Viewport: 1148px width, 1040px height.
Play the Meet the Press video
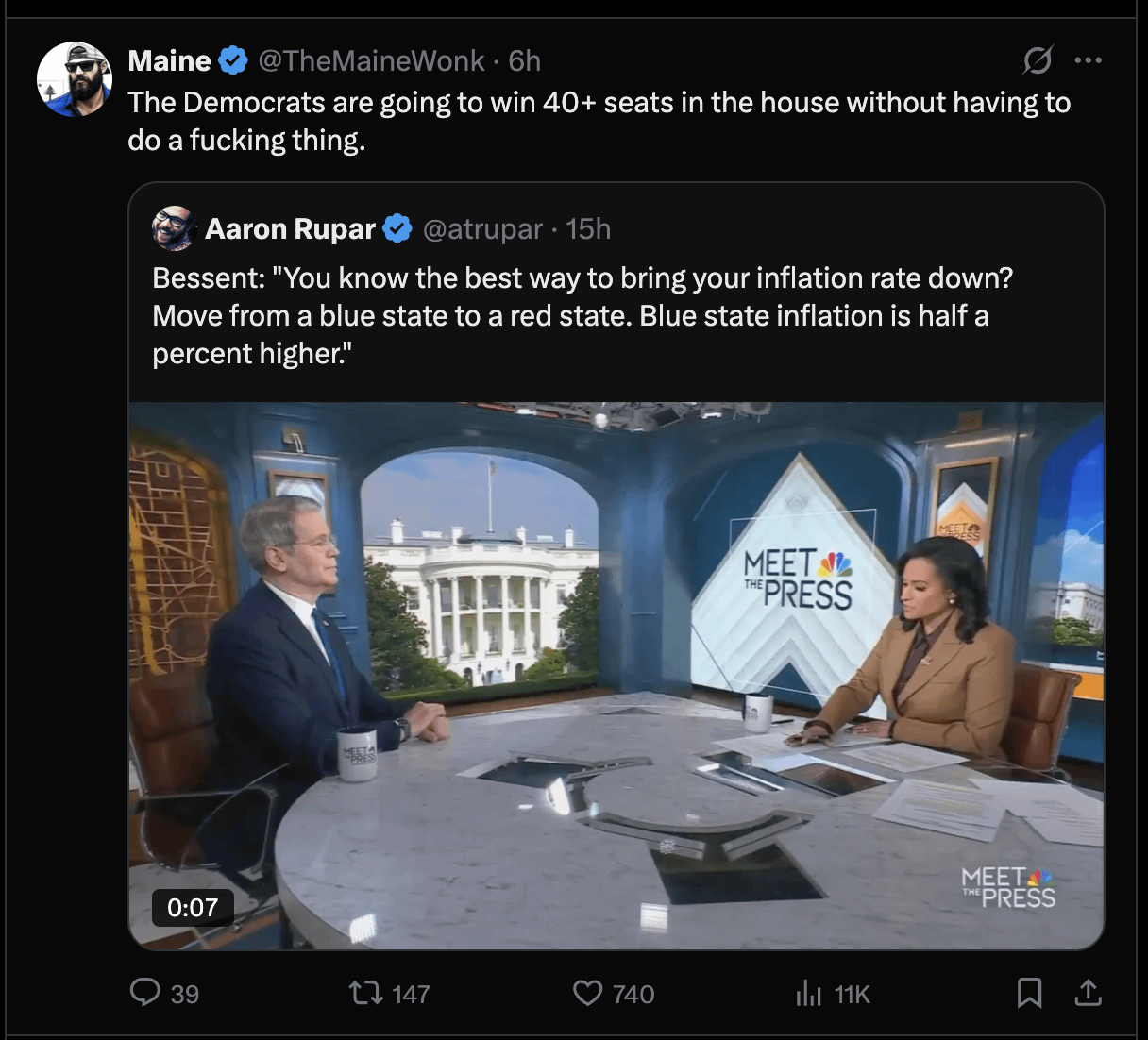tap(616, 675)
